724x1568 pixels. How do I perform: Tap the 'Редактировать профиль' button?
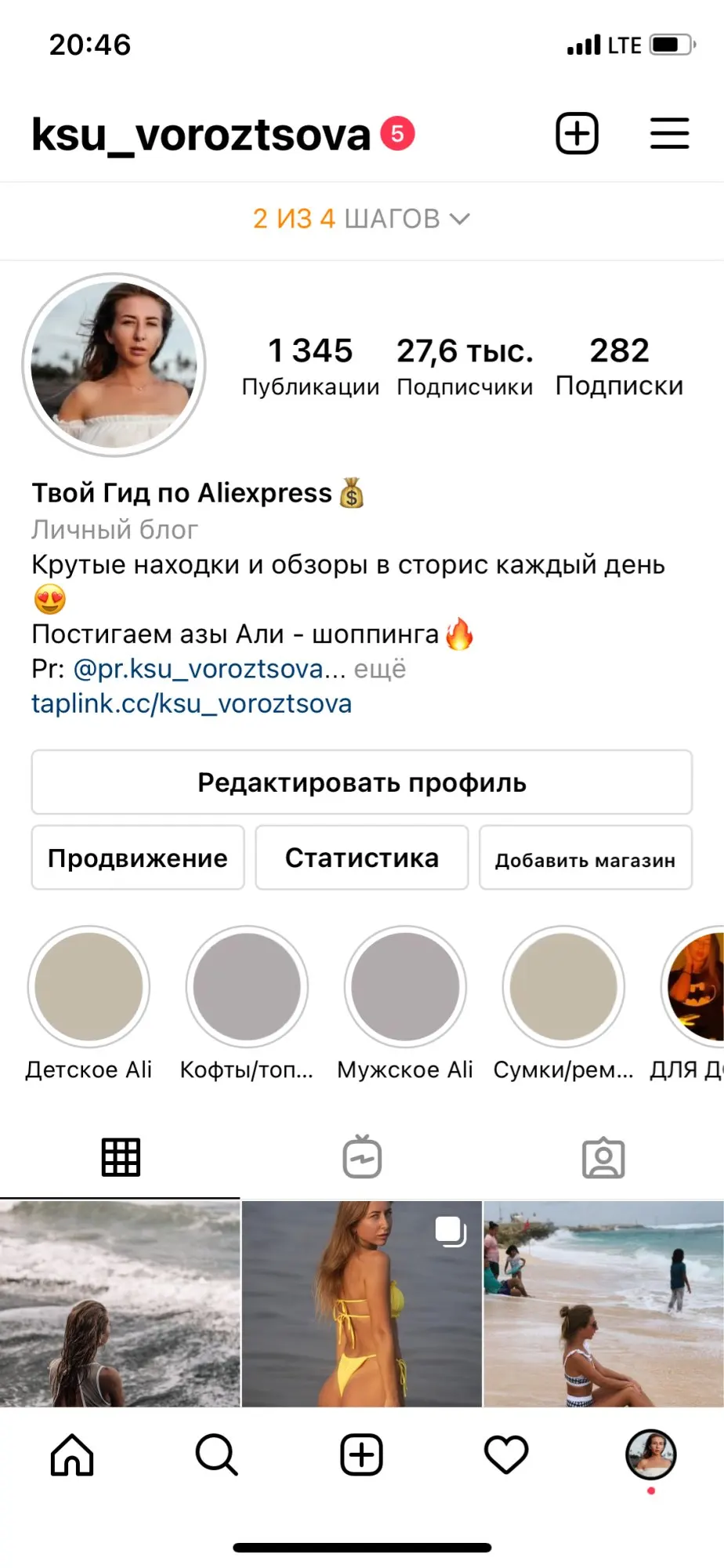[362, 782]
